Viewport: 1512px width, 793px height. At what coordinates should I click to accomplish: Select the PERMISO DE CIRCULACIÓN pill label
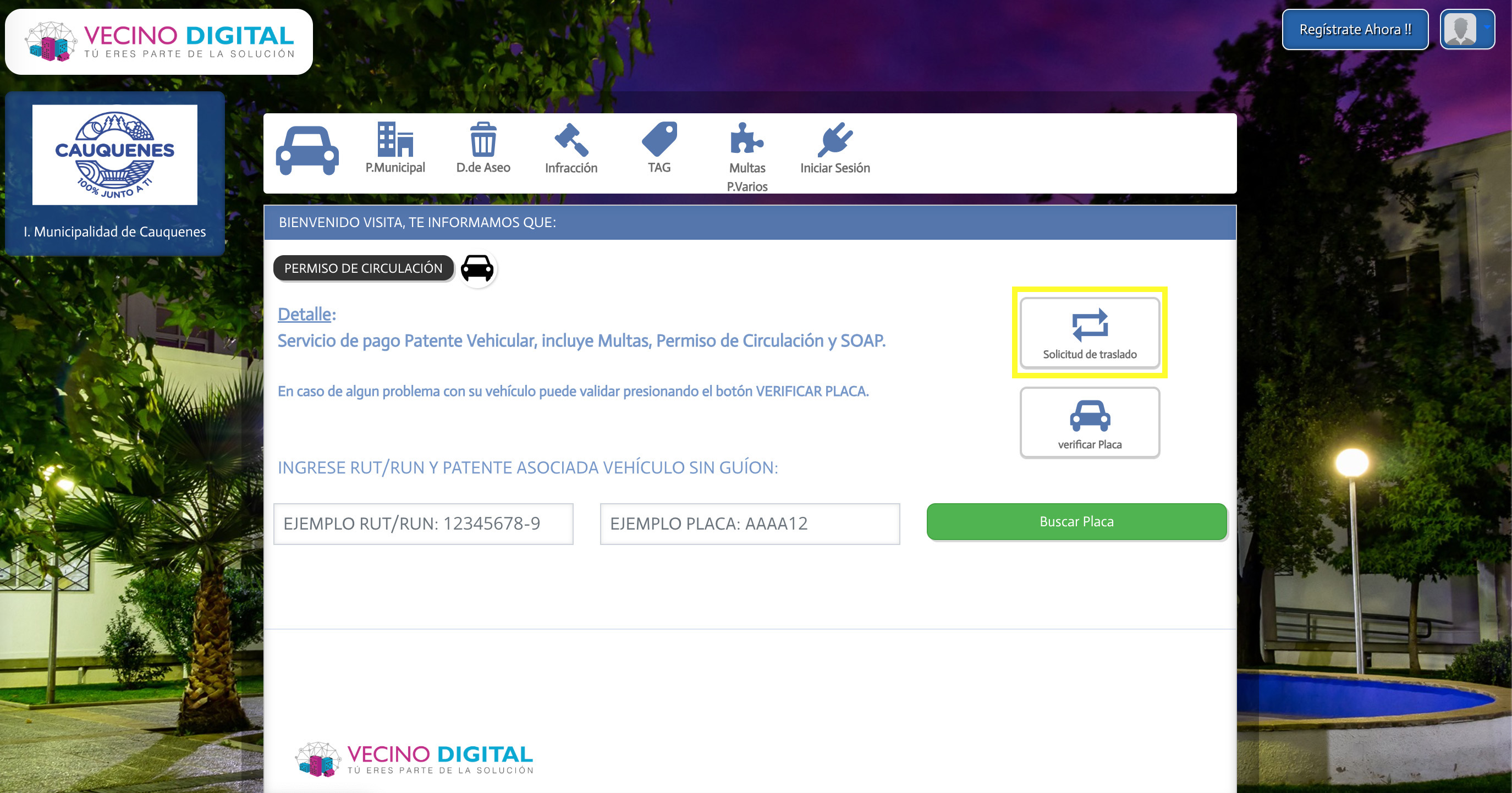[364, 268]
